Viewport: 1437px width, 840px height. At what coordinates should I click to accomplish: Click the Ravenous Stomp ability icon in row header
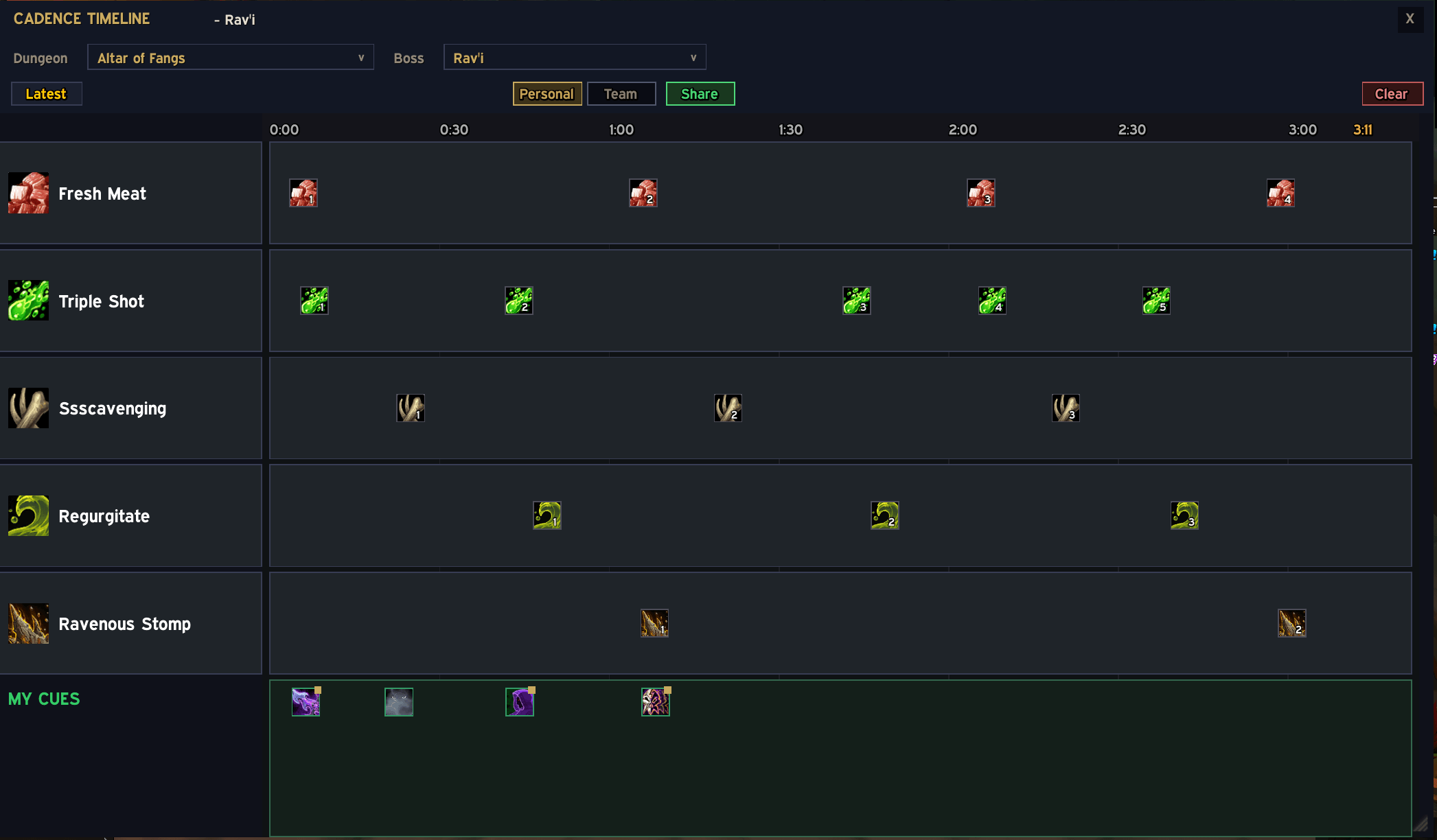pyautogui.click(x=28, y=623)
